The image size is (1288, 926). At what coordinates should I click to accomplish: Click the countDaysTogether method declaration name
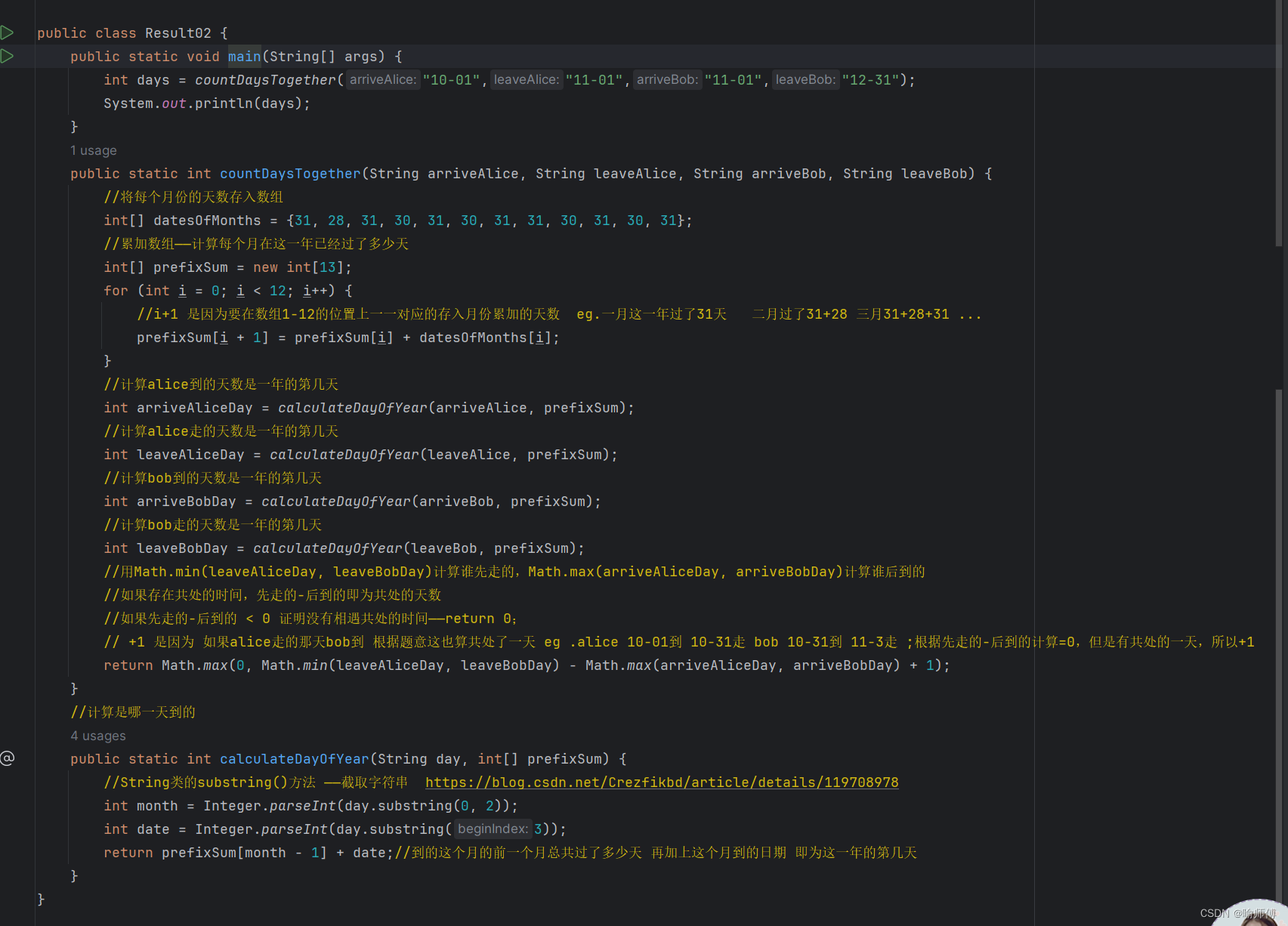(290, 174)
